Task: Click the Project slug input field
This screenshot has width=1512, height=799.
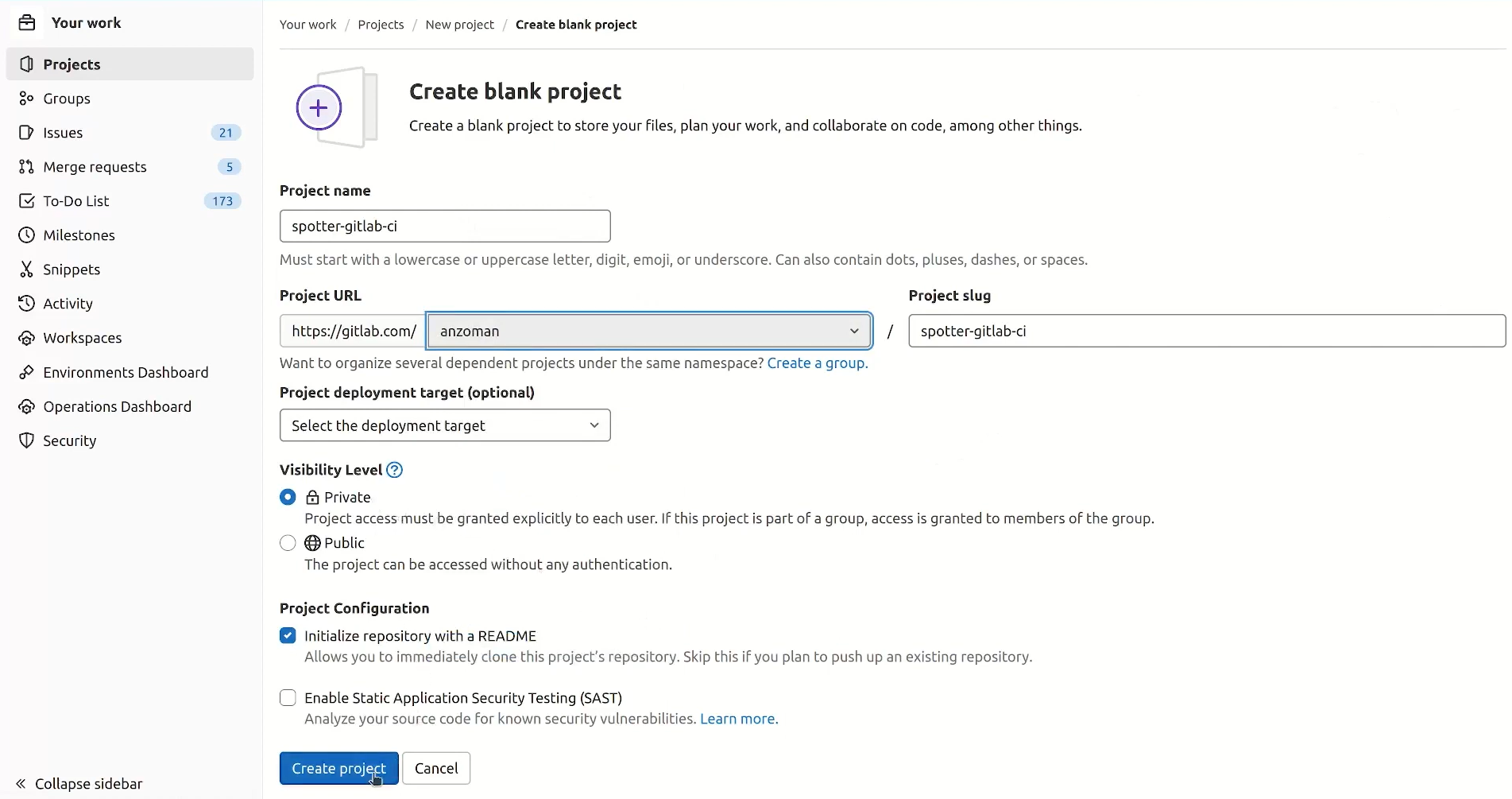Action: tap(1206, 331)
